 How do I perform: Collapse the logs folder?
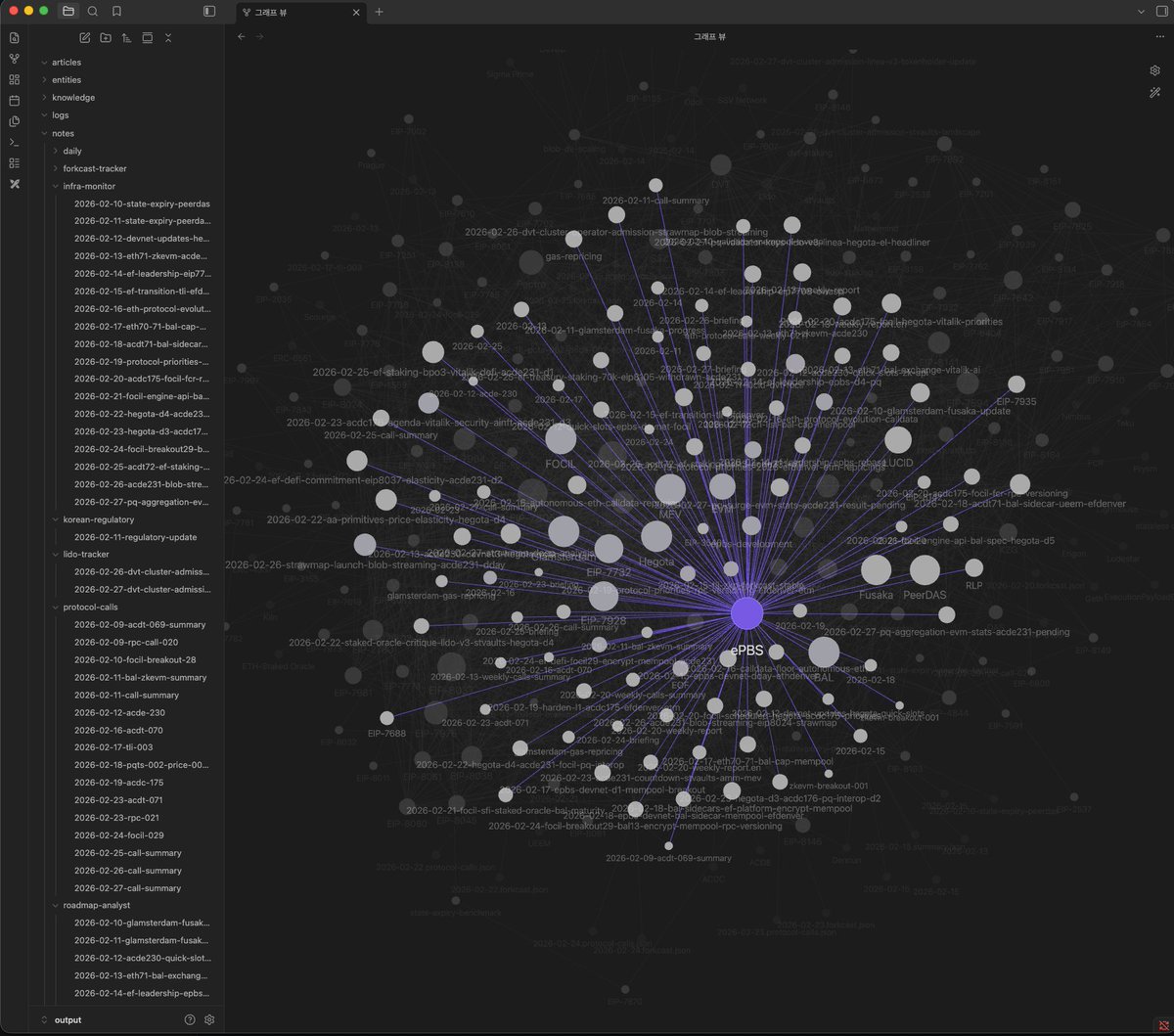tap(61, 115)
